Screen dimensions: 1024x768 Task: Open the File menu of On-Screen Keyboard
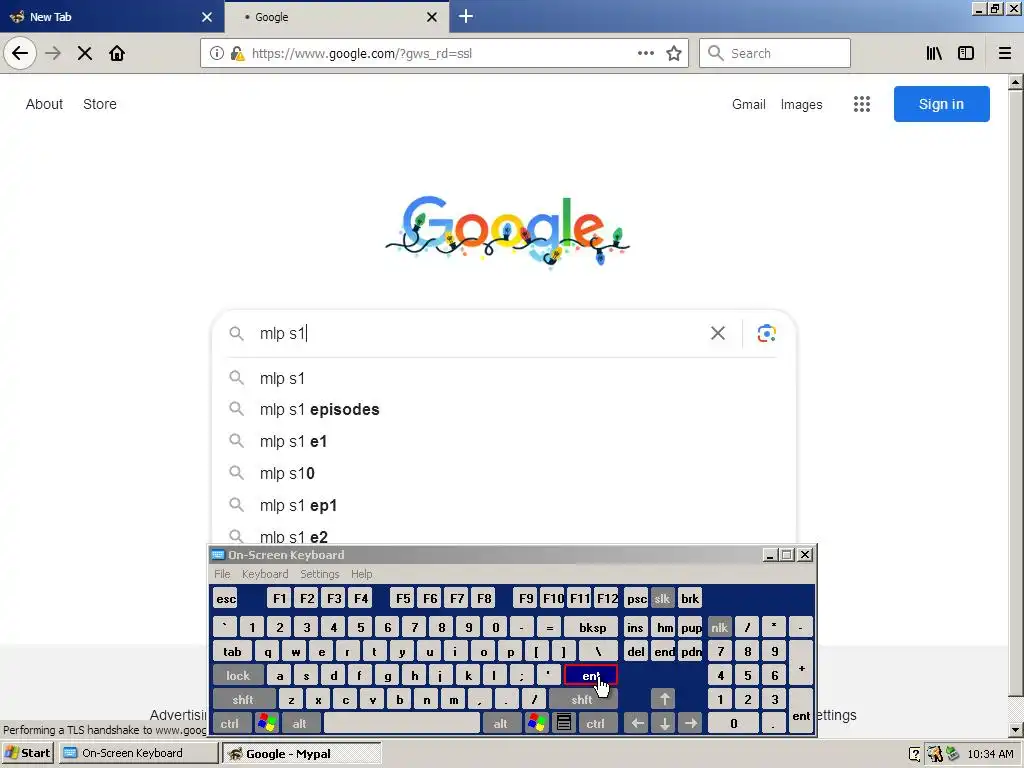tap(222, 574)
